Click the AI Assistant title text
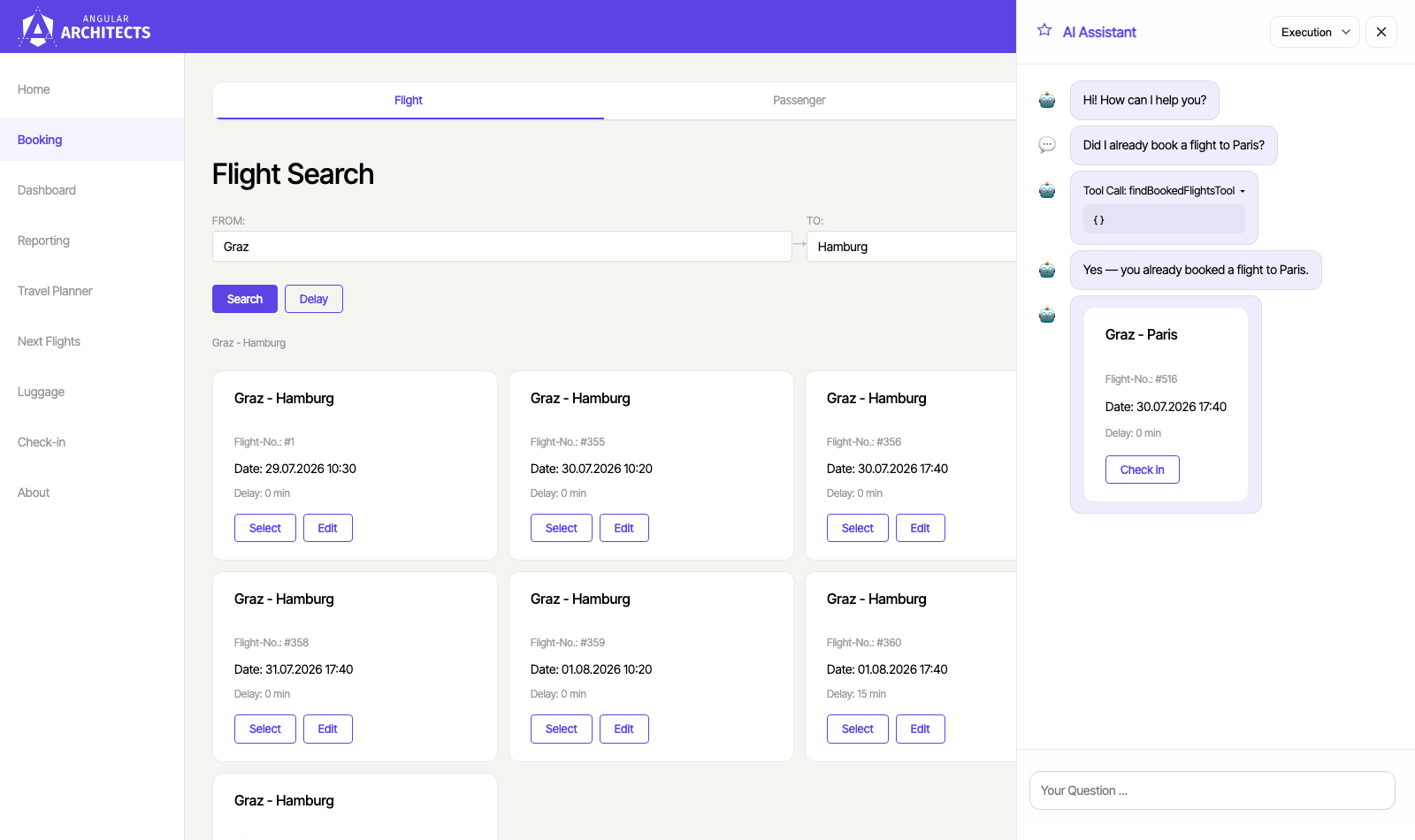 [1099, 32]
